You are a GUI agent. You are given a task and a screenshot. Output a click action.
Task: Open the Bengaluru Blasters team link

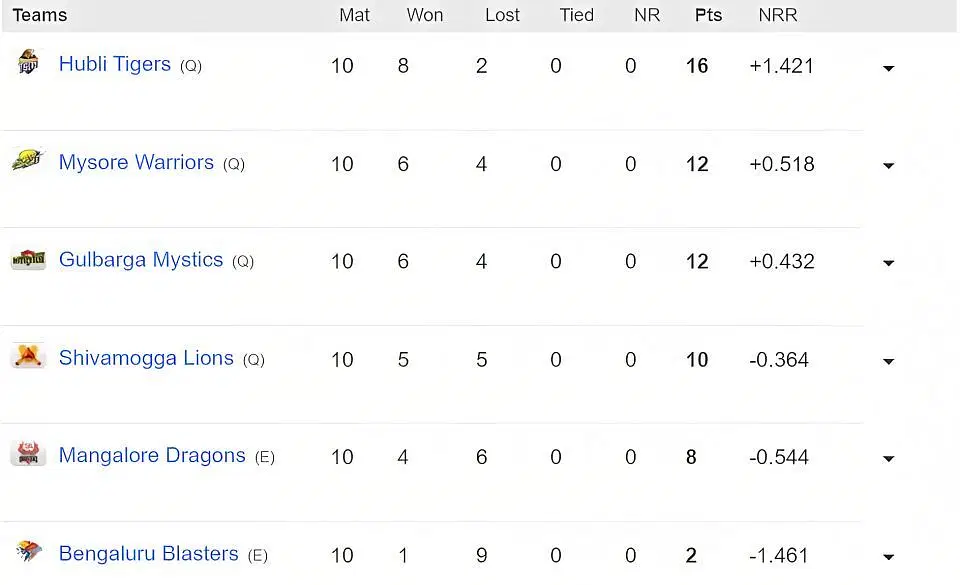[x=148, y=554]
